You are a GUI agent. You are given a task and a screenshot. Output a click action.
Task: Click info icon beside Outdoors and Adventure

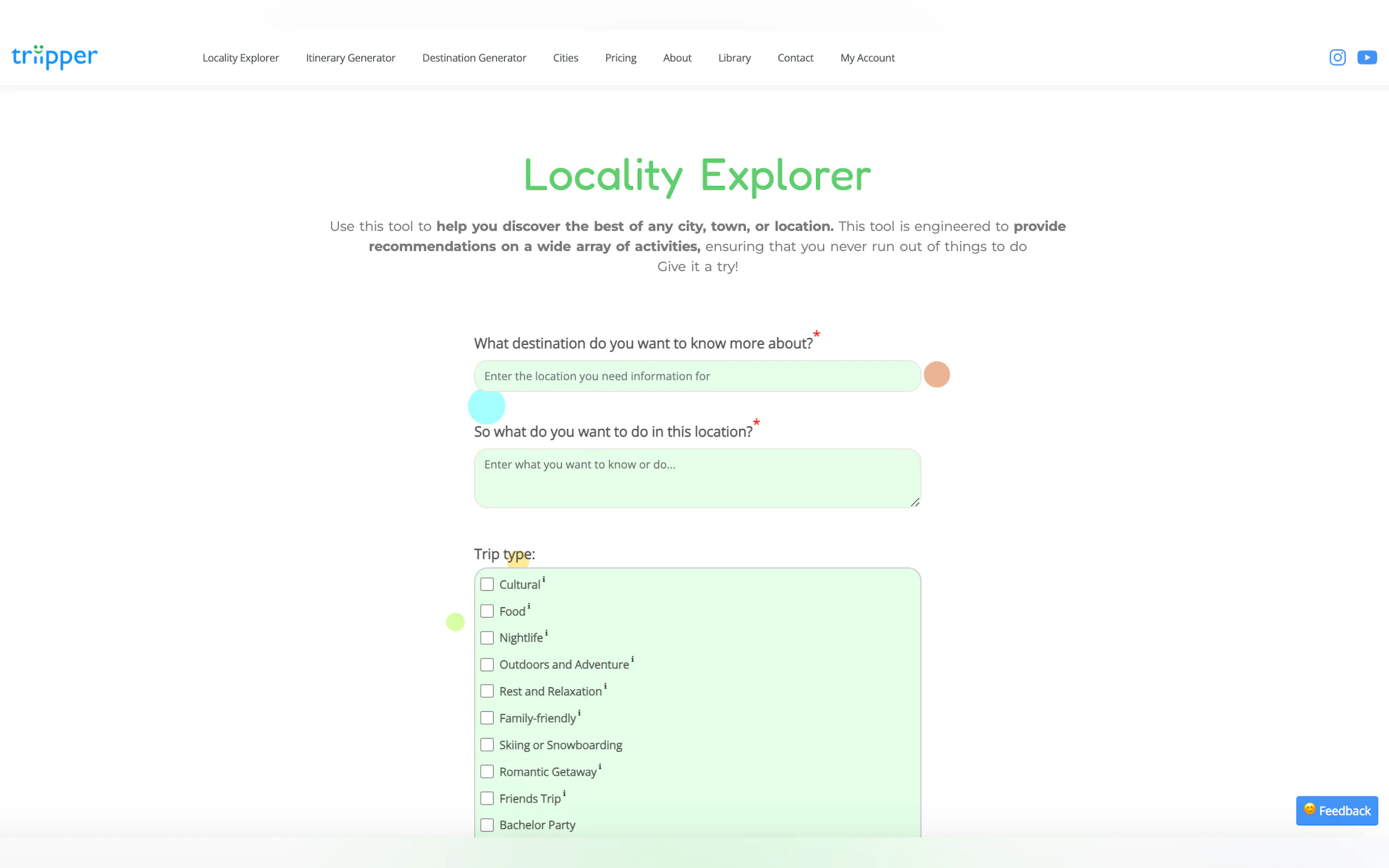tap(632, 659)
